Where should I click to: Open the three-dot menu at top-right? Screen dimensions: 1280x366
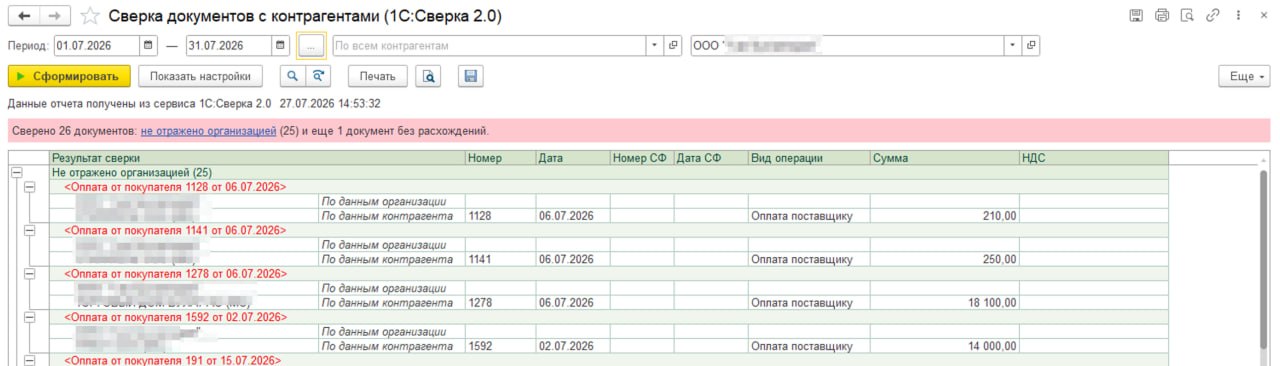(x=1238, y=15)
